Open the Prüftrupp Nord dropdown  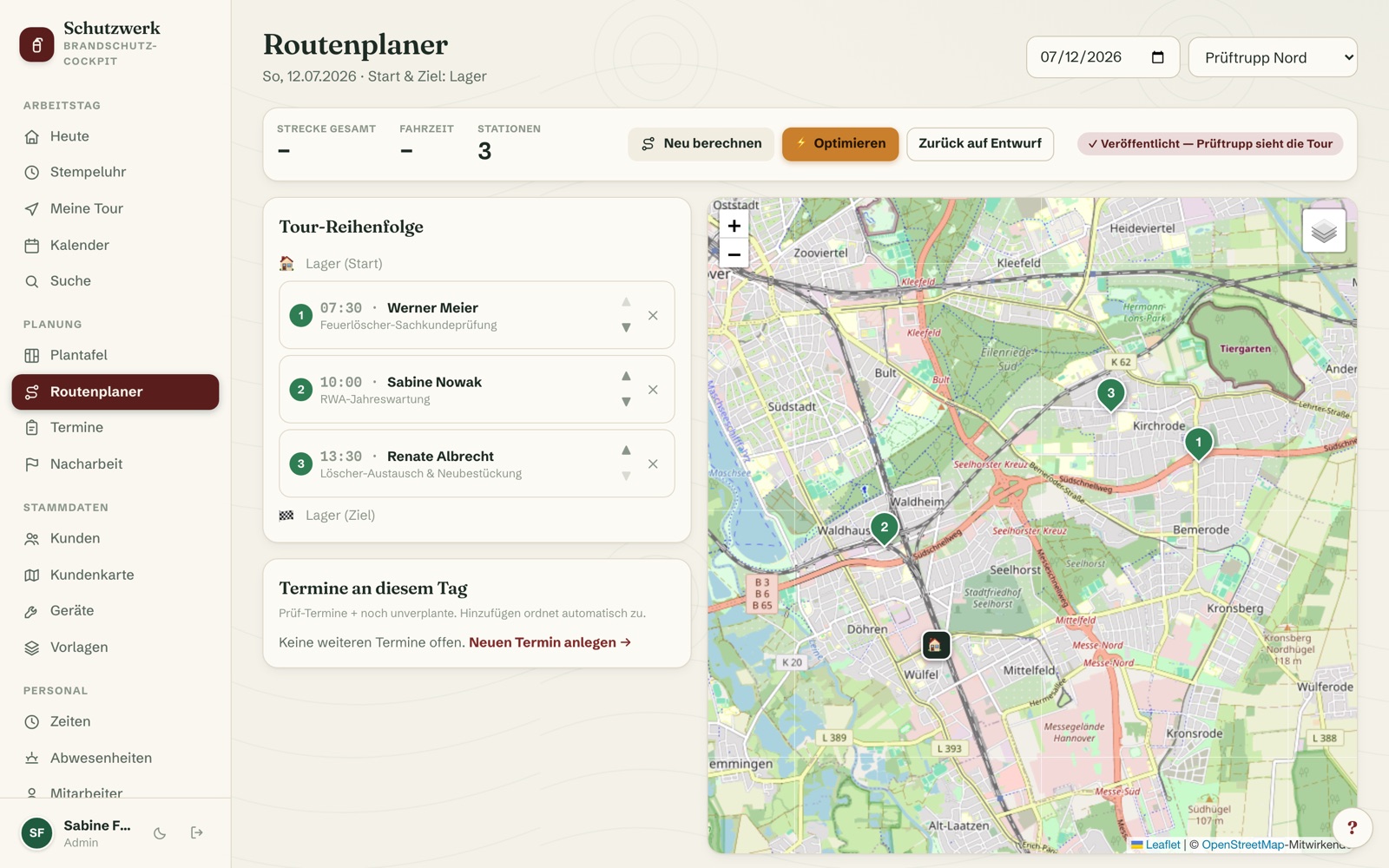coord(1273,57)
